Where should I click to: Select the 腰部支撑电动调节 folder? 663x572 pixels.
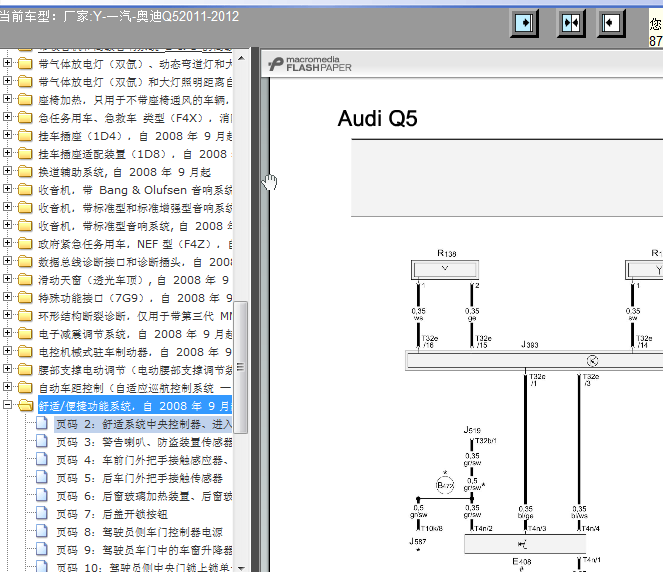click(135, 370)
